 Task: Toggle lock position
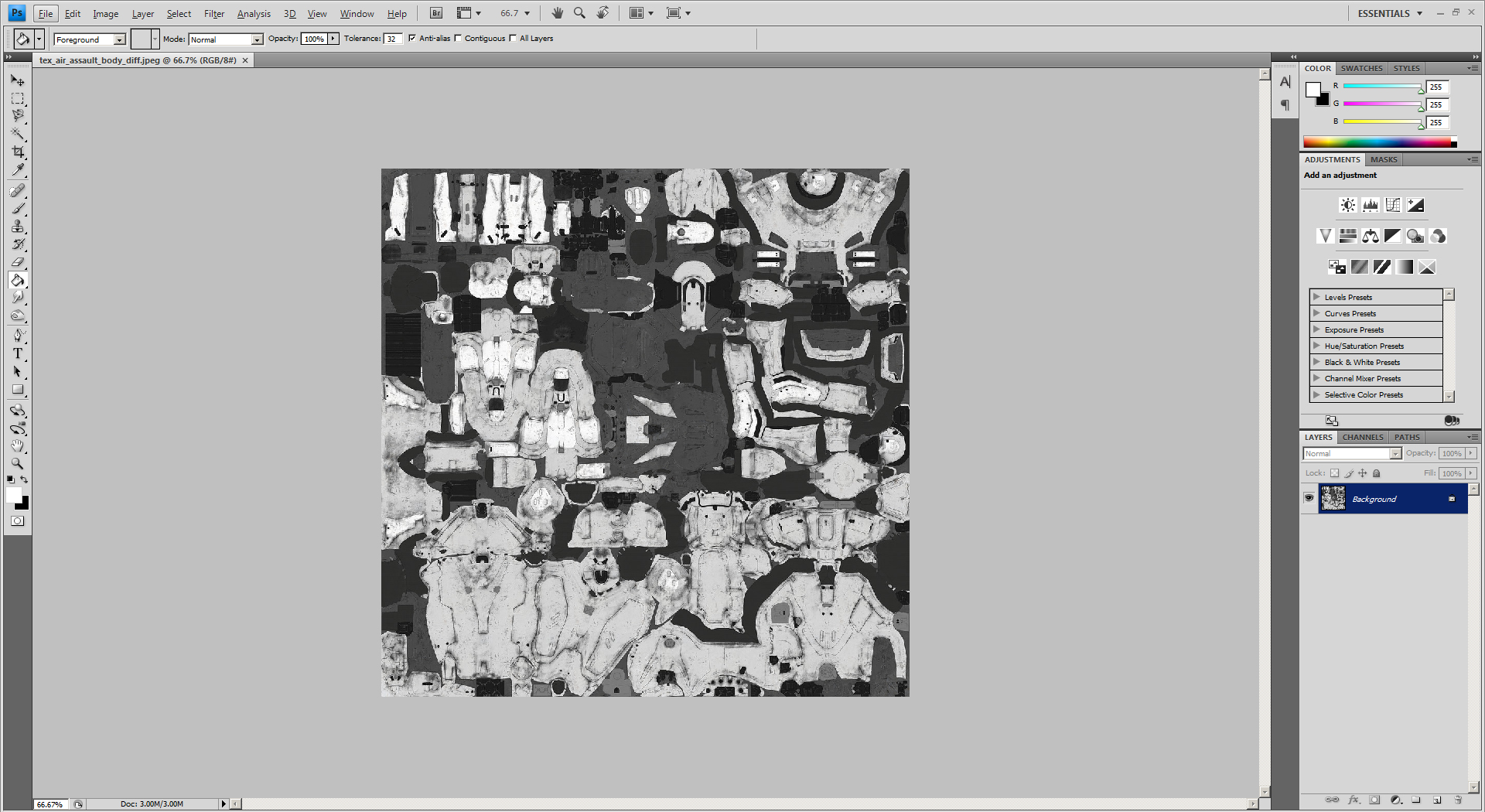(x=1363, y=473)
